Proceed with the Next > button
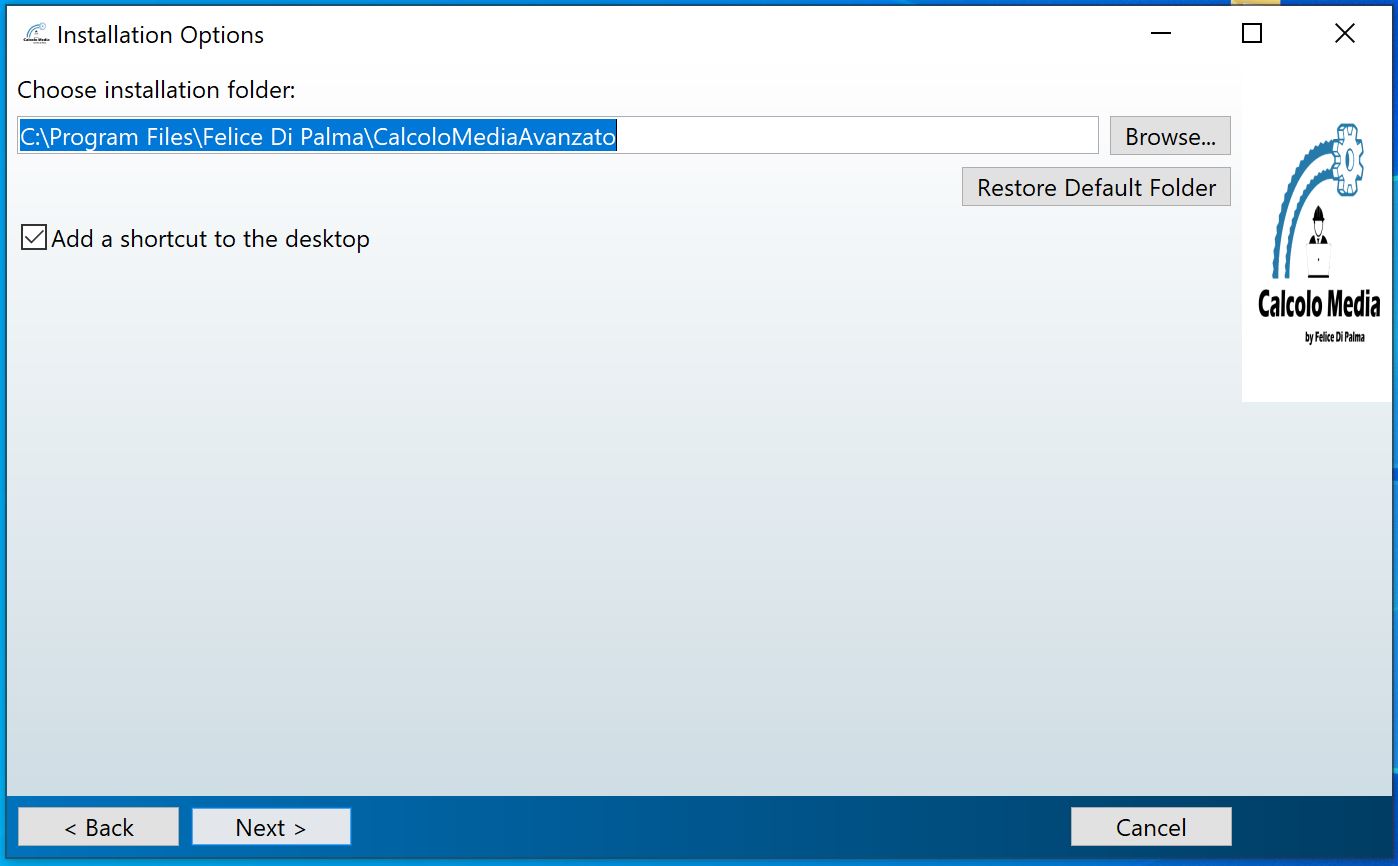 pyautogui.click(x=271, y=827)
